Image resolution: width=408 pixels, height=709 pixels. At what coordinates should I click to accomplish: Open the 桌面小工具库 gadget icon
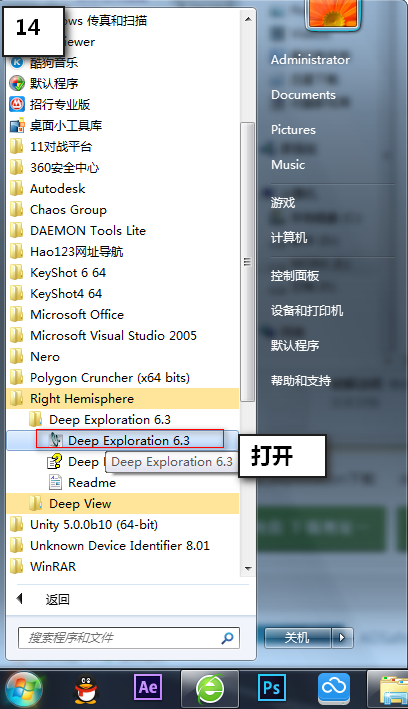17,125
